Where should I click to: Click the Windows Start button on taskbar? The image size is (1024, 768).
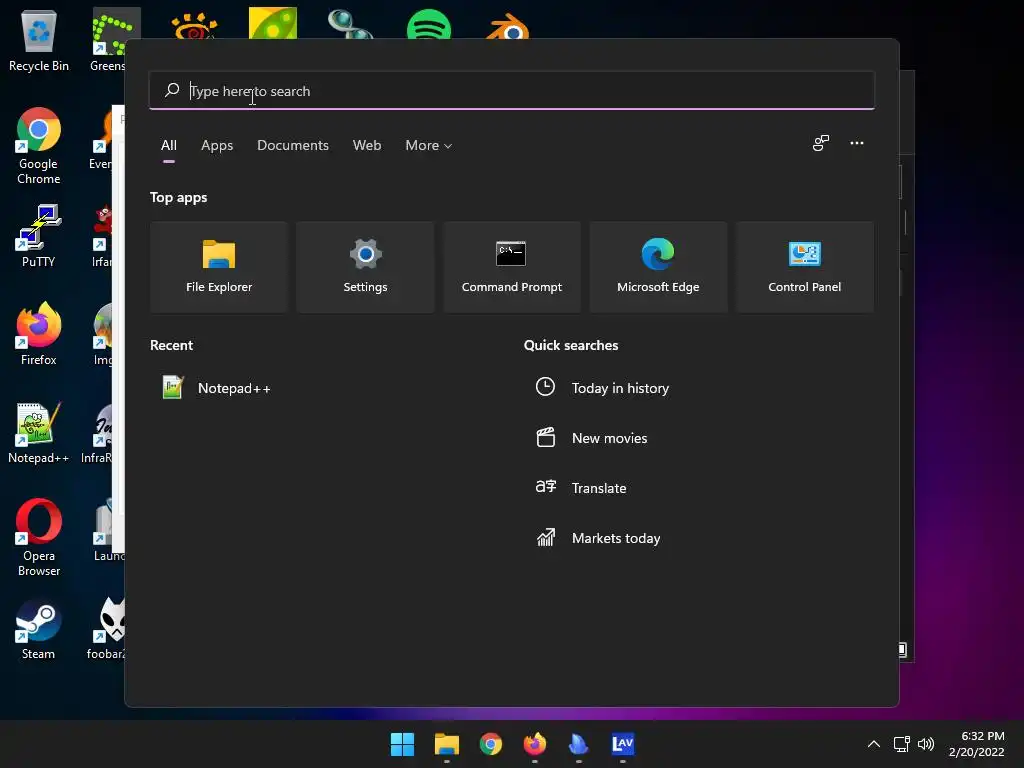pyautogui.click(x=402, y=744)
